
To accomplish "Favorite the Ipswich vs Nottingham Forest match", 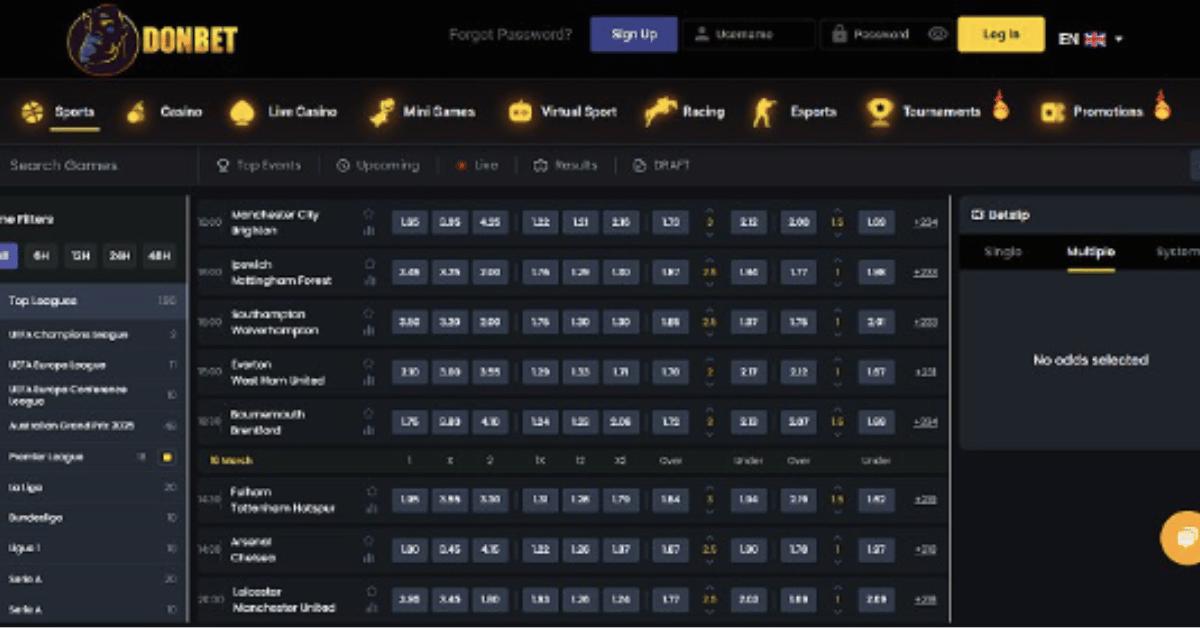I will tap(369, 264).
